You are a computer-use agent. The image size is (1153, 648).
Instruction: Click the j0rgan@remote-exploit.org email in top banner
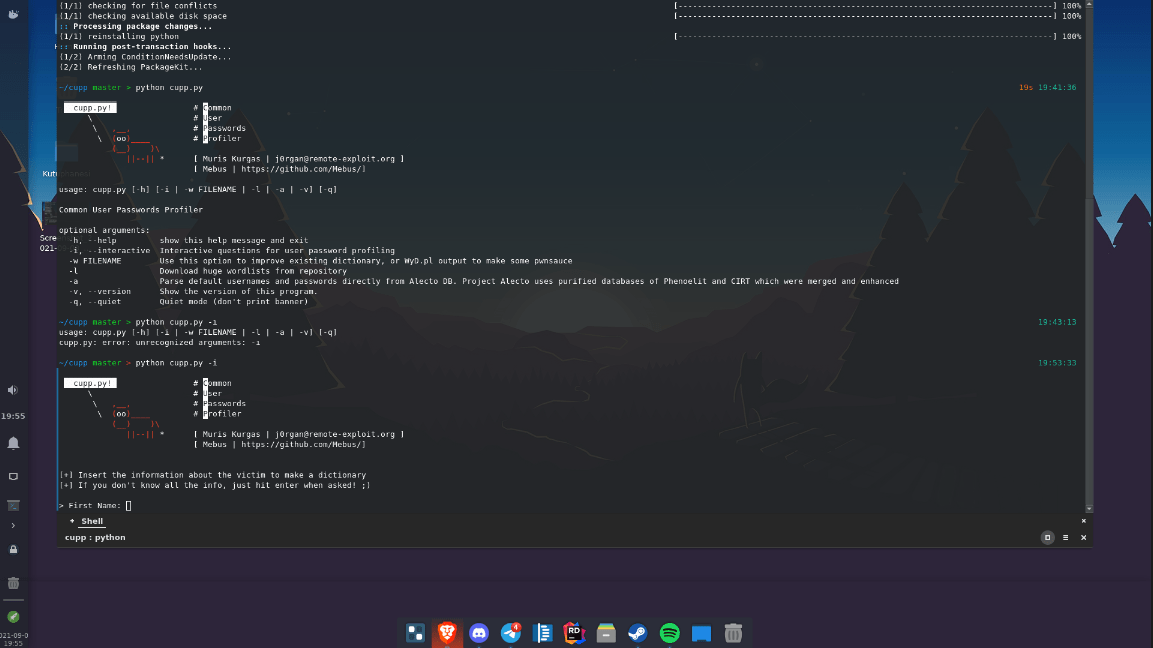pyautogui.click(x=335, y=159)
